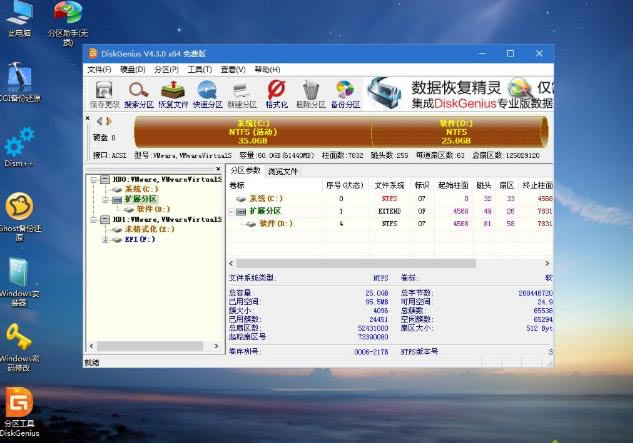Click the 保存更改 toolbar icon
This screenshot has height=443, width=633.
click(104, 94)
